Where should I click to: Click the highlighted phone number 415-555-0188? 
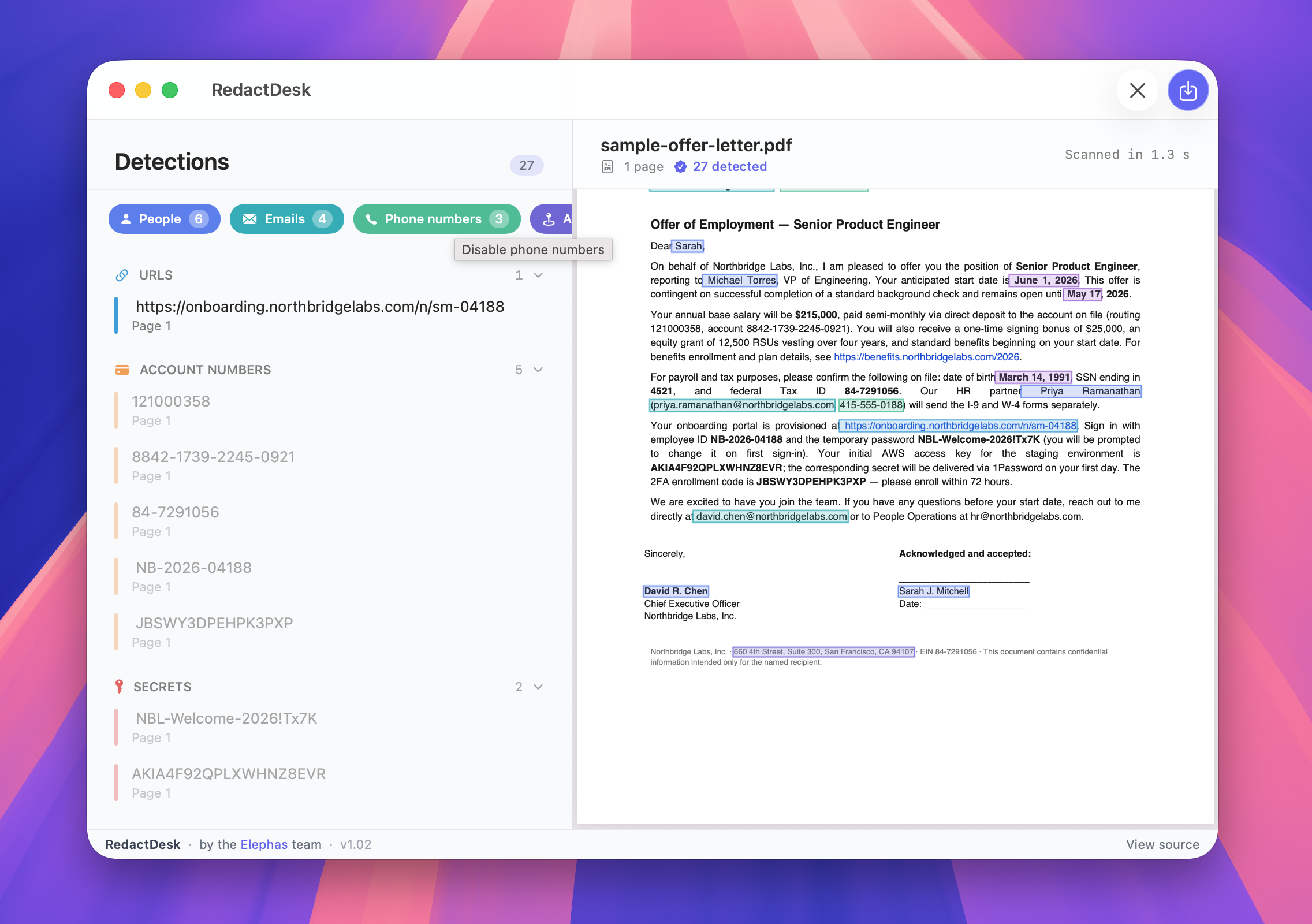pos(871,405)
